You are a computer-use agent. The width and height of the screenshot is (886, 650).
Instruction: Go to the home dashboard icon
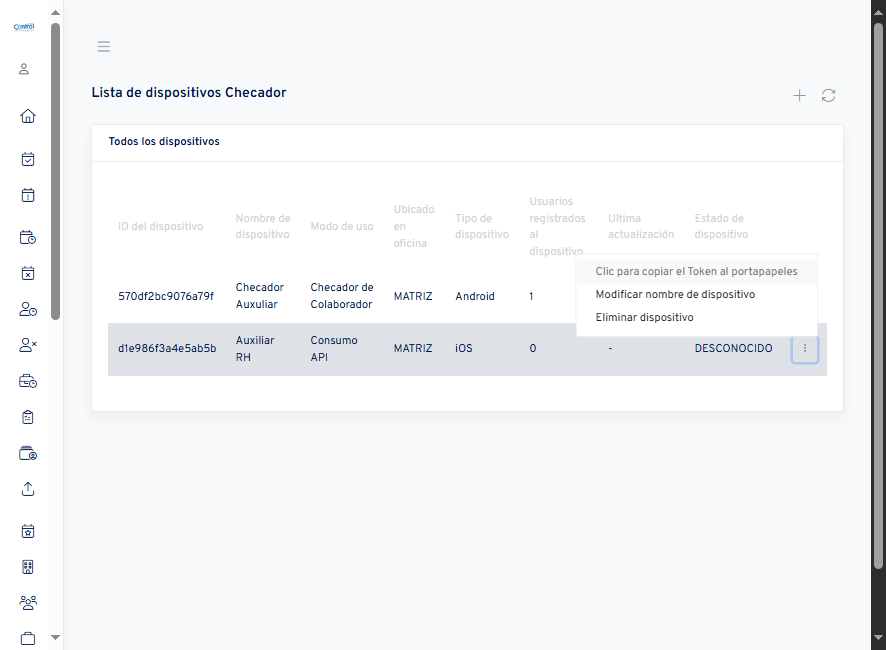point(28,116)
